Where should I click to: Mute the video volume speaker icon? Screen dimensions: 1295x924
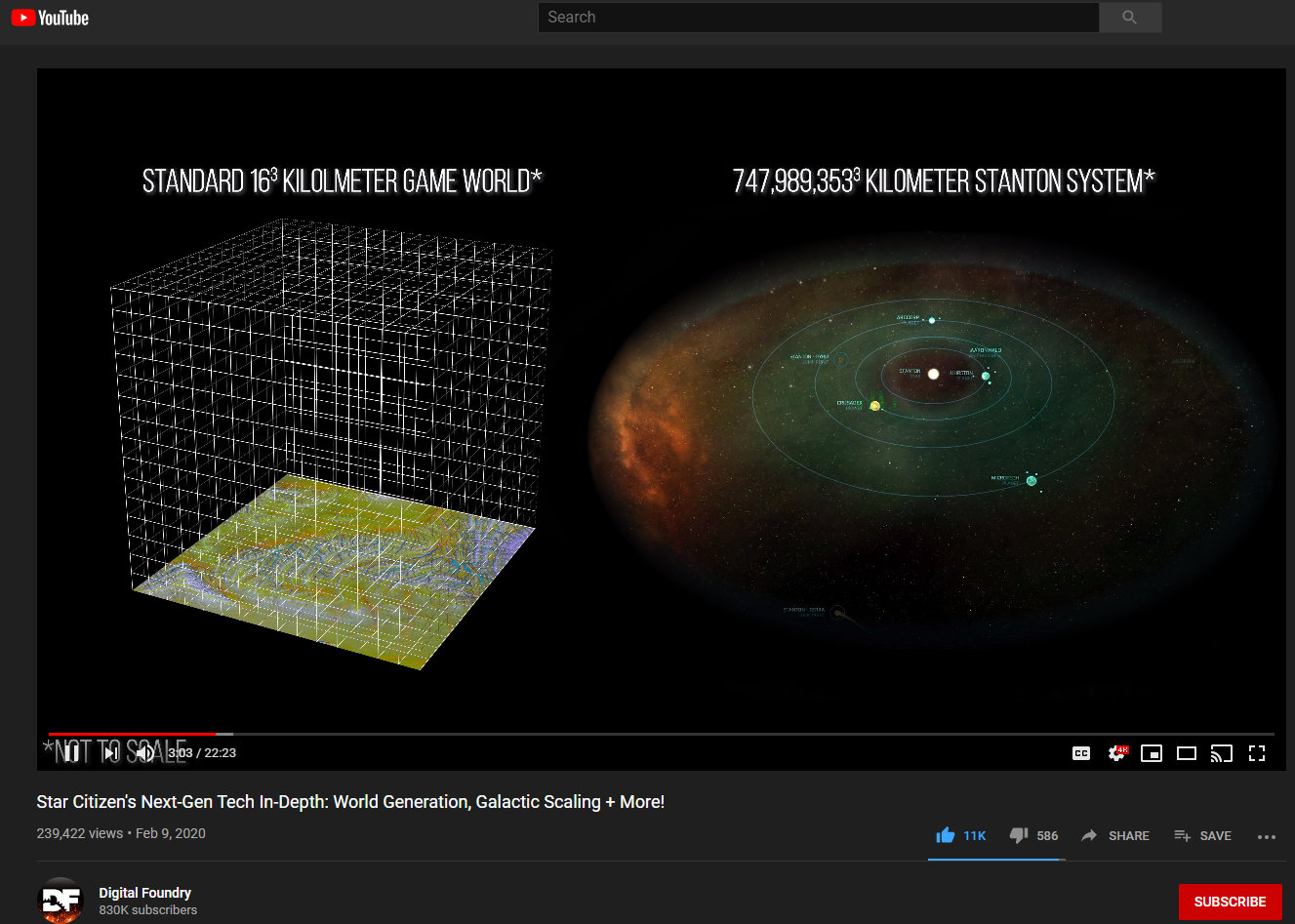tap(144, 753)
